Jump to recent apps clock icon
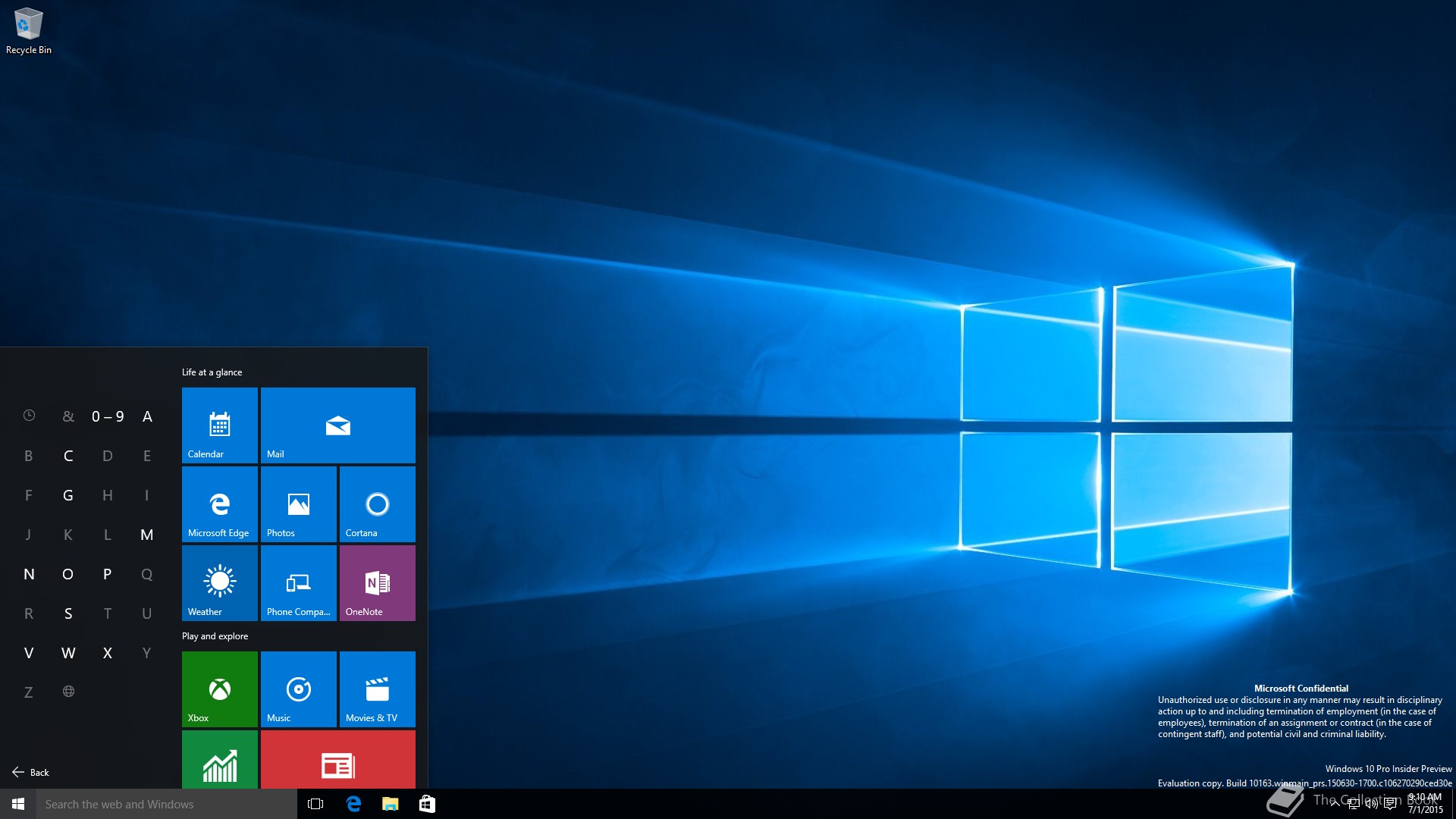This screenshot has height=819, width=1456. pos(29,416)
